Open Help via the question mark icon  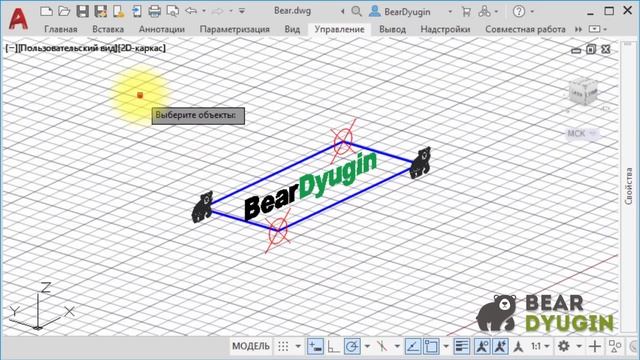(519, 11)
